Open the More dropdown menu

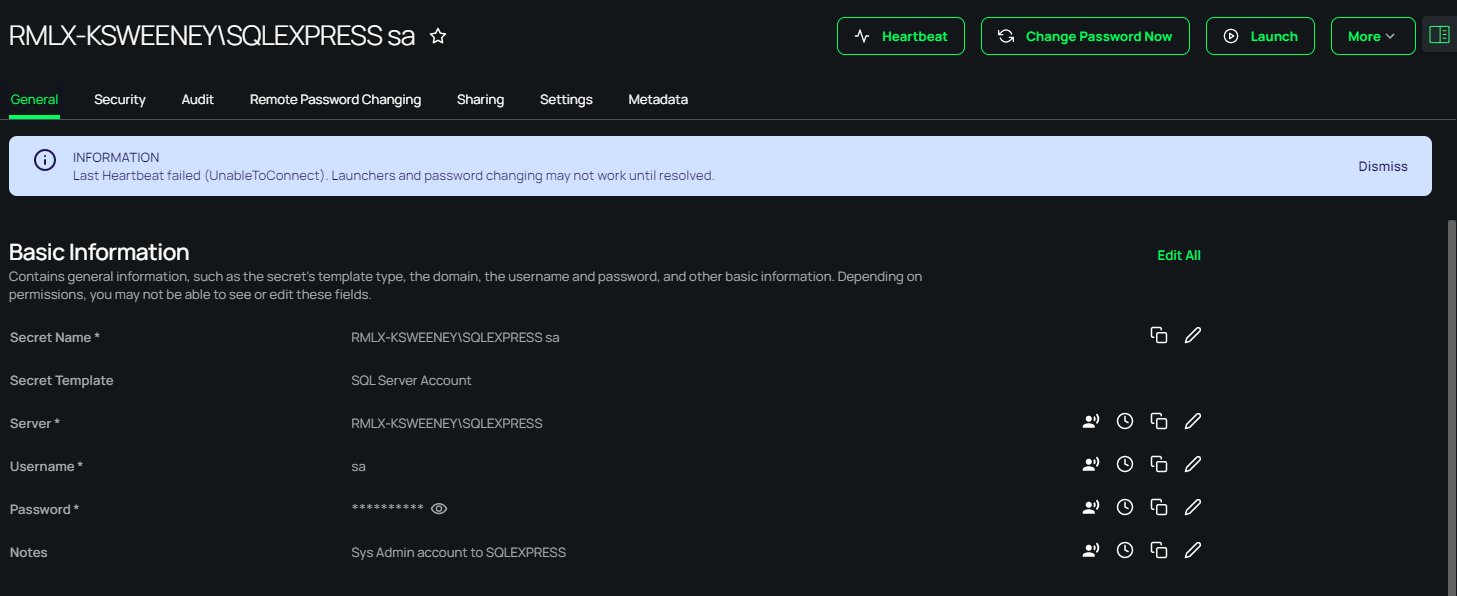1373,36
